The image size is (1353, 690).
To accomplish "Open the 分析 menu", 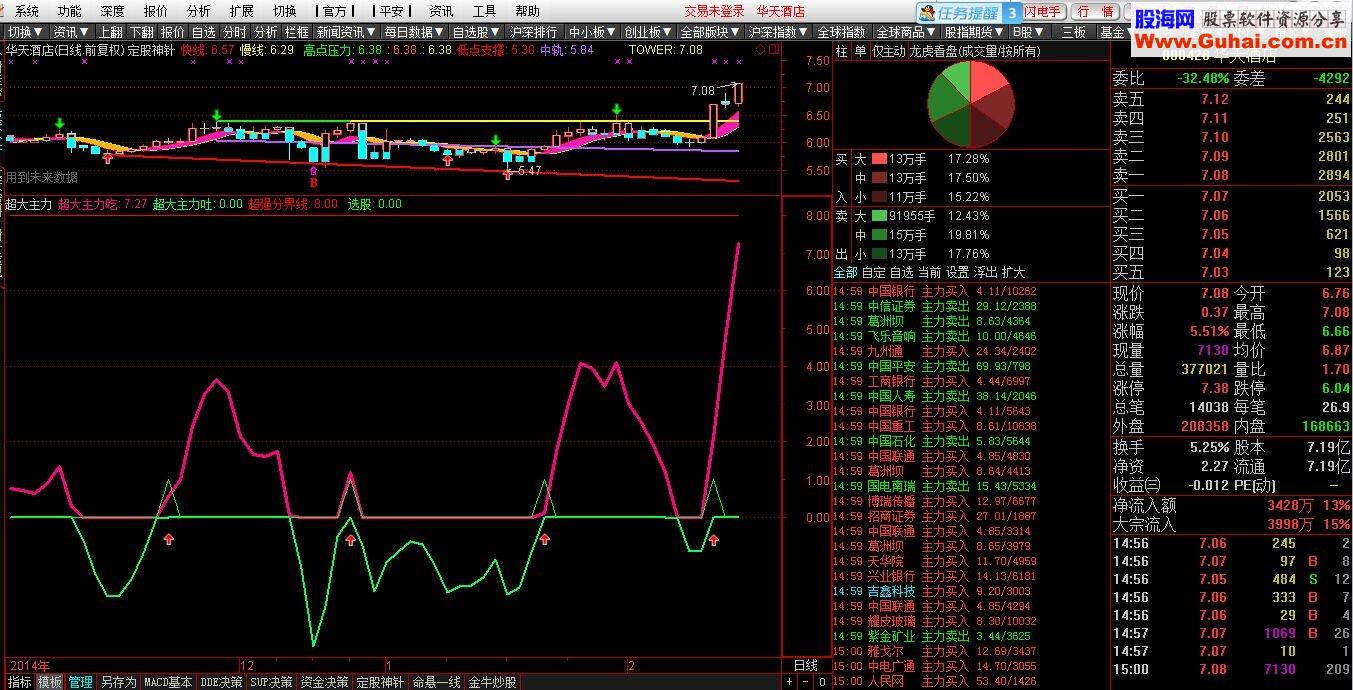I will tap(198, 11).
